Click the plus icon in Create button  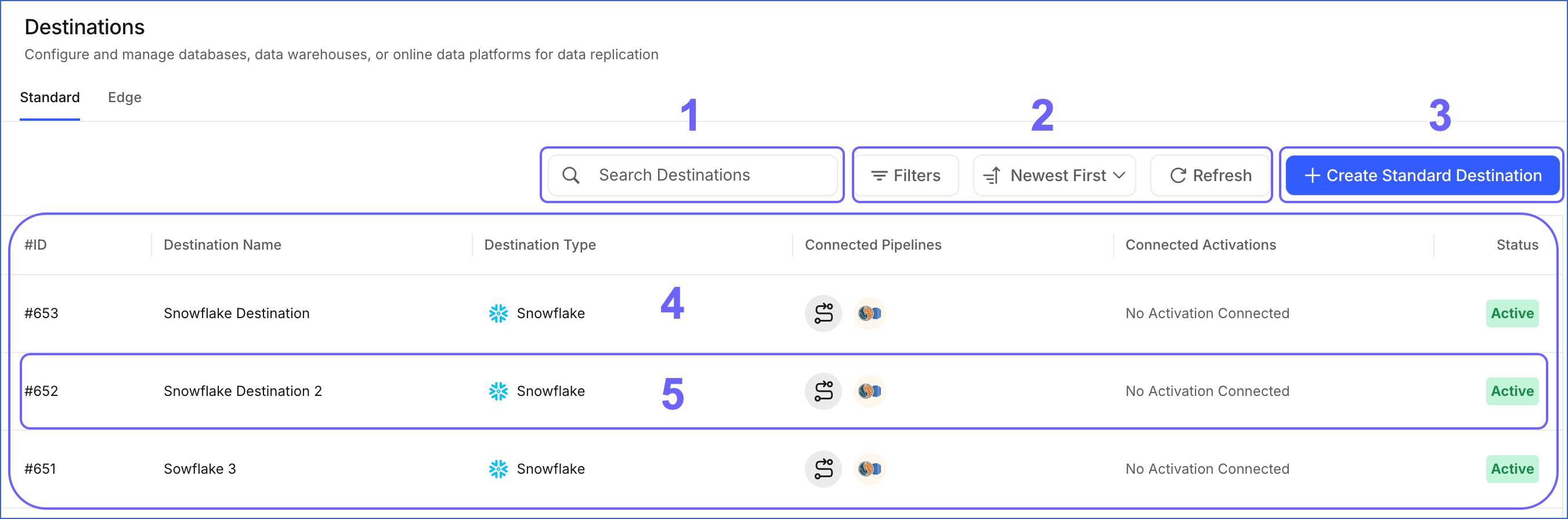(1312, 175)
